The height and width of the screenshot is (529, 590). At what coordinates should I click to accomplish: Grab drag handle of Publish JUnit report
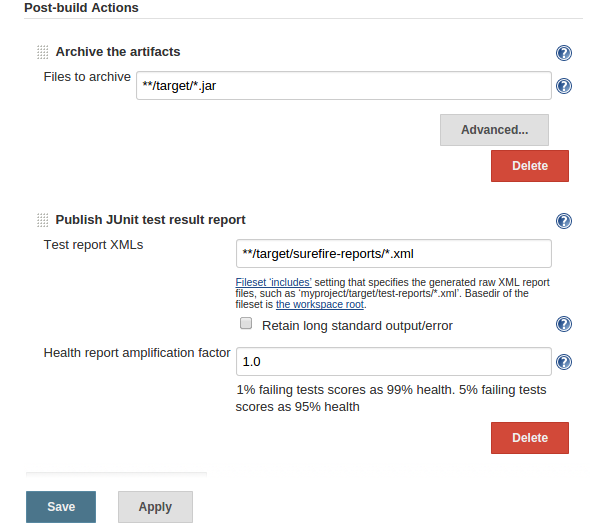coord(43,220)
